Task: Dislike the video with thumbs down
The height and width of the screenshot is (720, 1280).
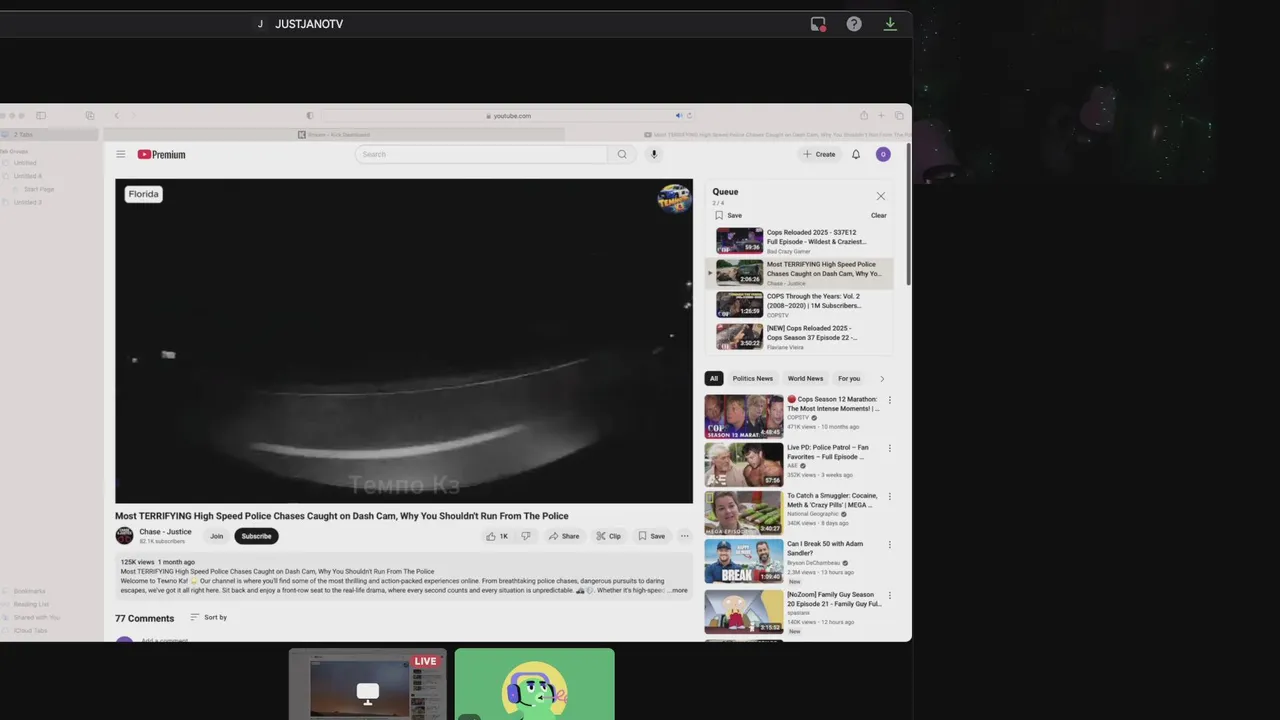Action: [x=526, y=536]
